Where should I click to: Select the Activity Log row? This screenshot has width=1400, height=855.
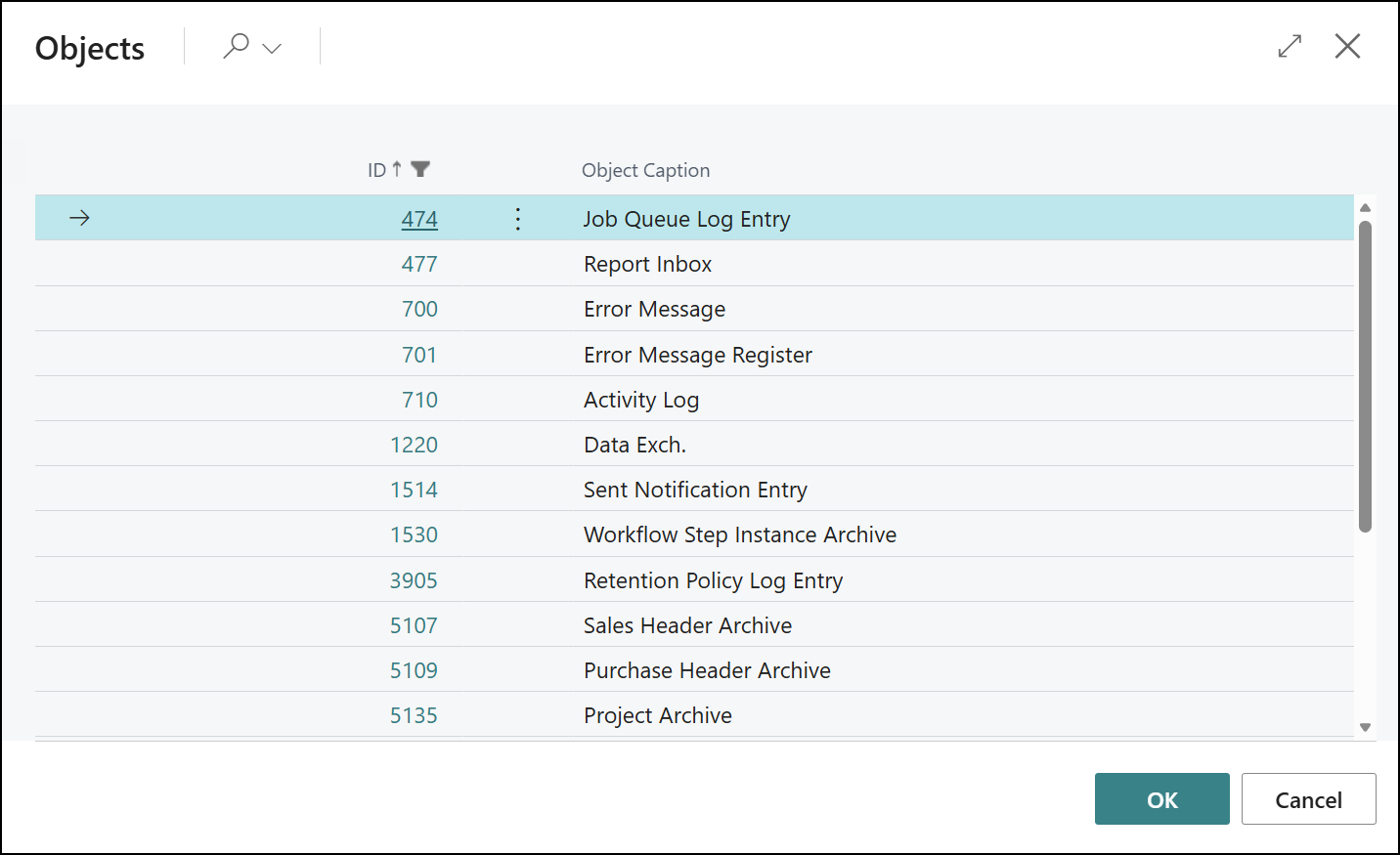pos(640,399)
